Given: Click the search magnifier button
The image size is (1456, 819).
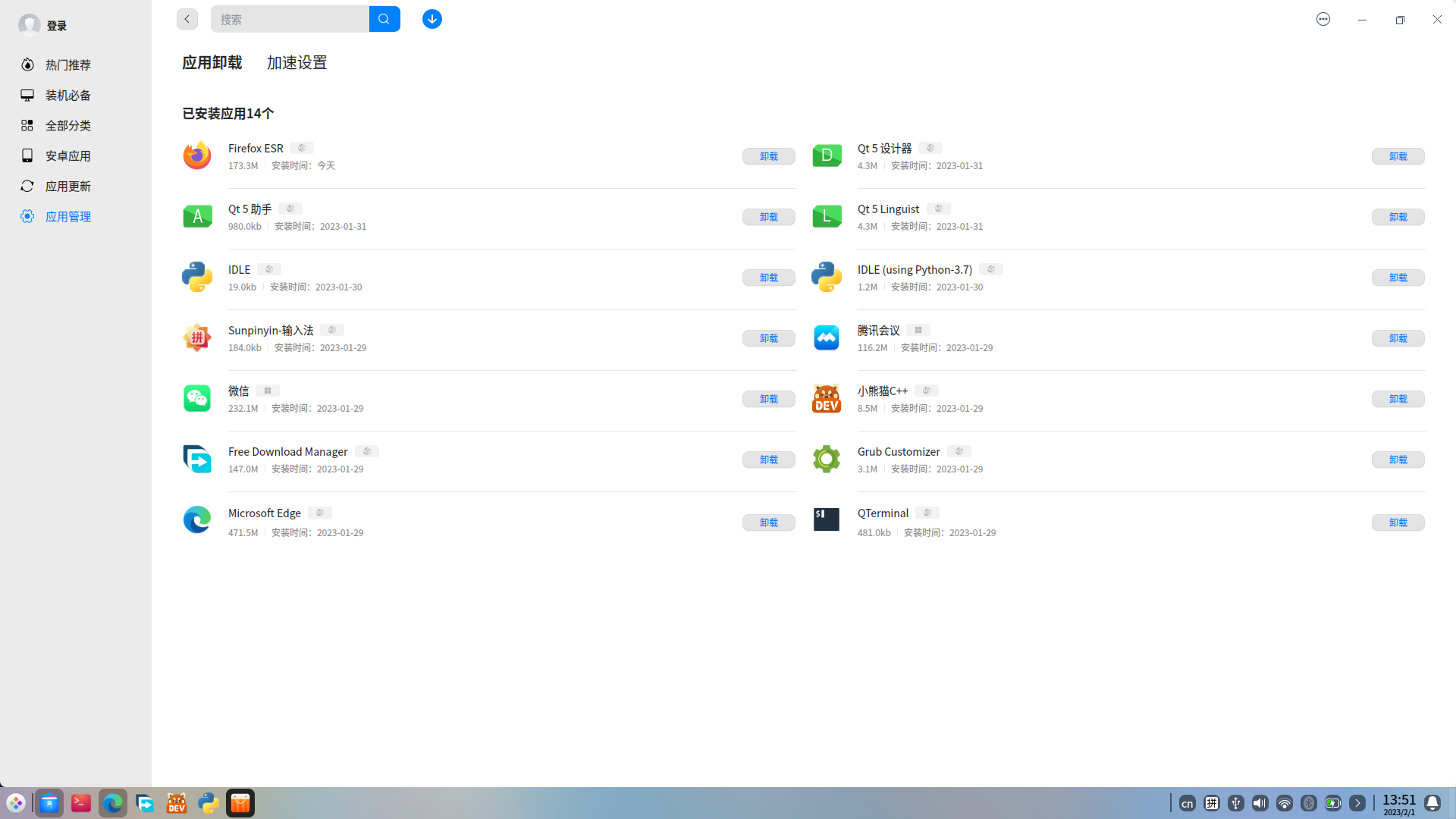Looking at the screenshot, I should [384, 19].
